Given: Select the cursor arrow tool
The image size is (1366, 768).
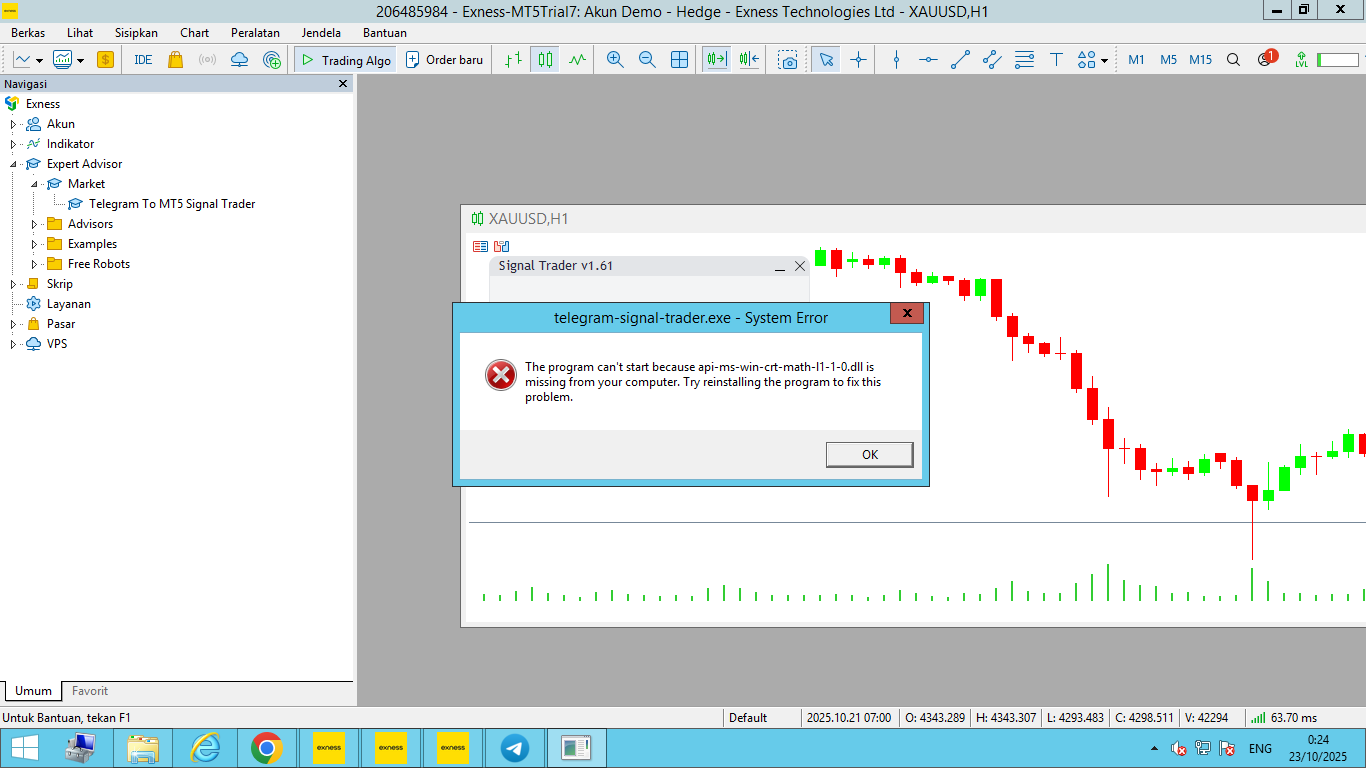Looking at the screenshot, I should click(x=826, y=60).
